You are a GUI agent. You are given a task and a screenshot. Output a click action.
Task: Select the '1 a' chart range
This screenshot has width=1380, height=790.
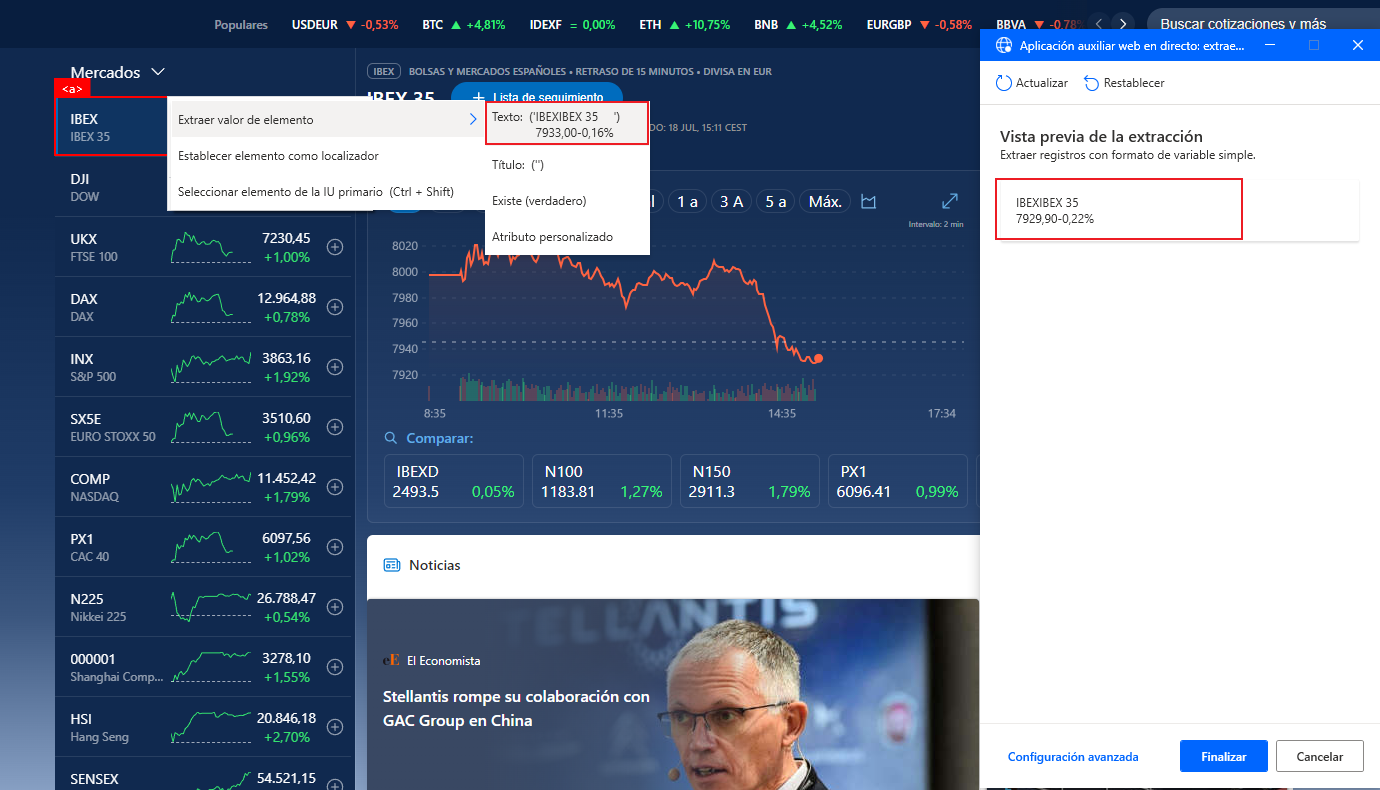pos(687,201)
